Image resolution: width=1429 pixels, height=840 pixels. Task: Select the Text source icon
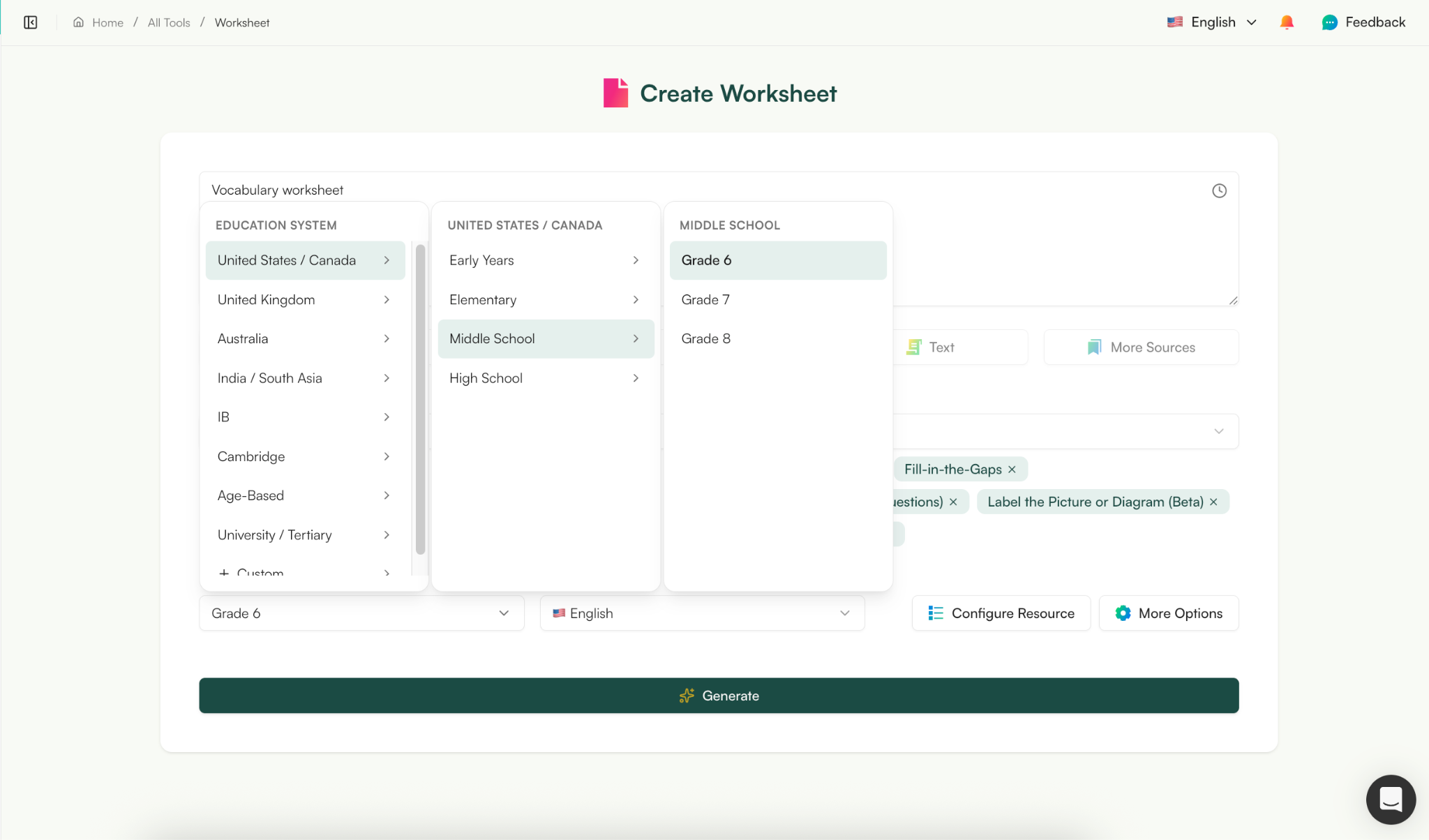pyautogui.click(x=914, y=346)
